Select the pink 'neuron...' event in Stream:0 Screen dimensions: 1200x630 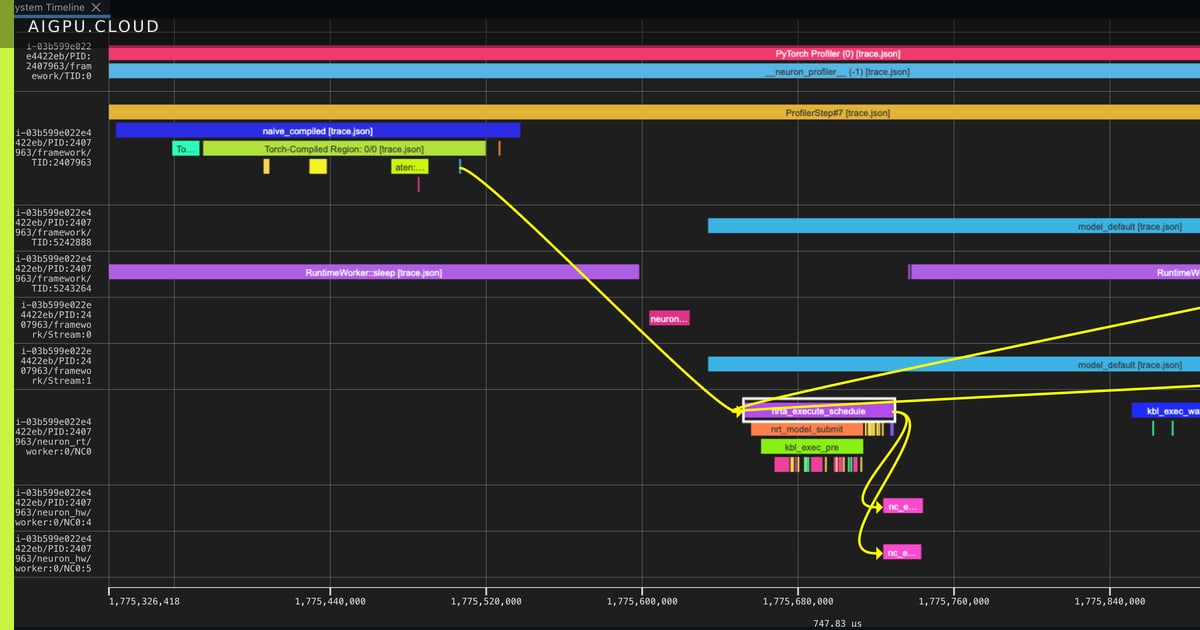tap(669, 319)
